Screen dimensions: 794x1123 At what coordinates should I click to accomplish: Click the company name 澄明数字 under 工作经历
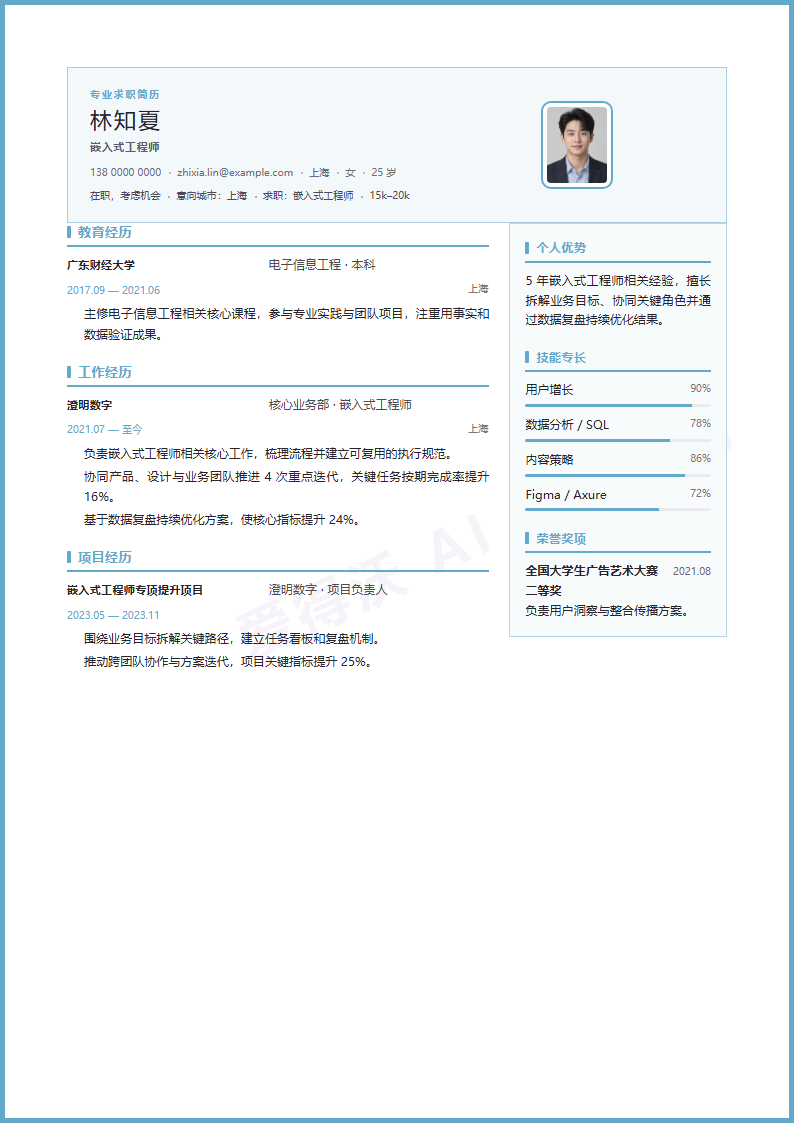89,405
